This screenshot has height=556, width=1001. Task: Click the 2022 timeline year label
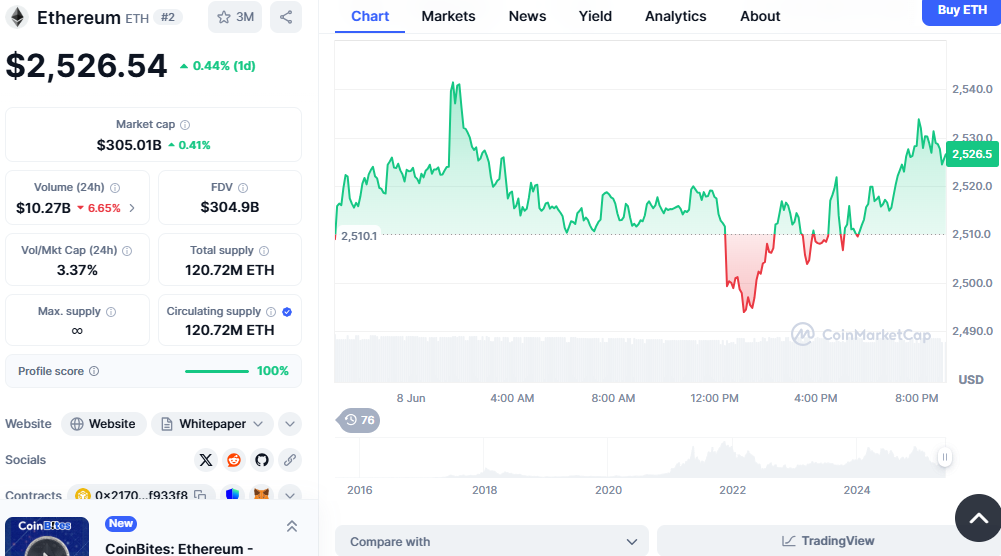click(732, 490)
